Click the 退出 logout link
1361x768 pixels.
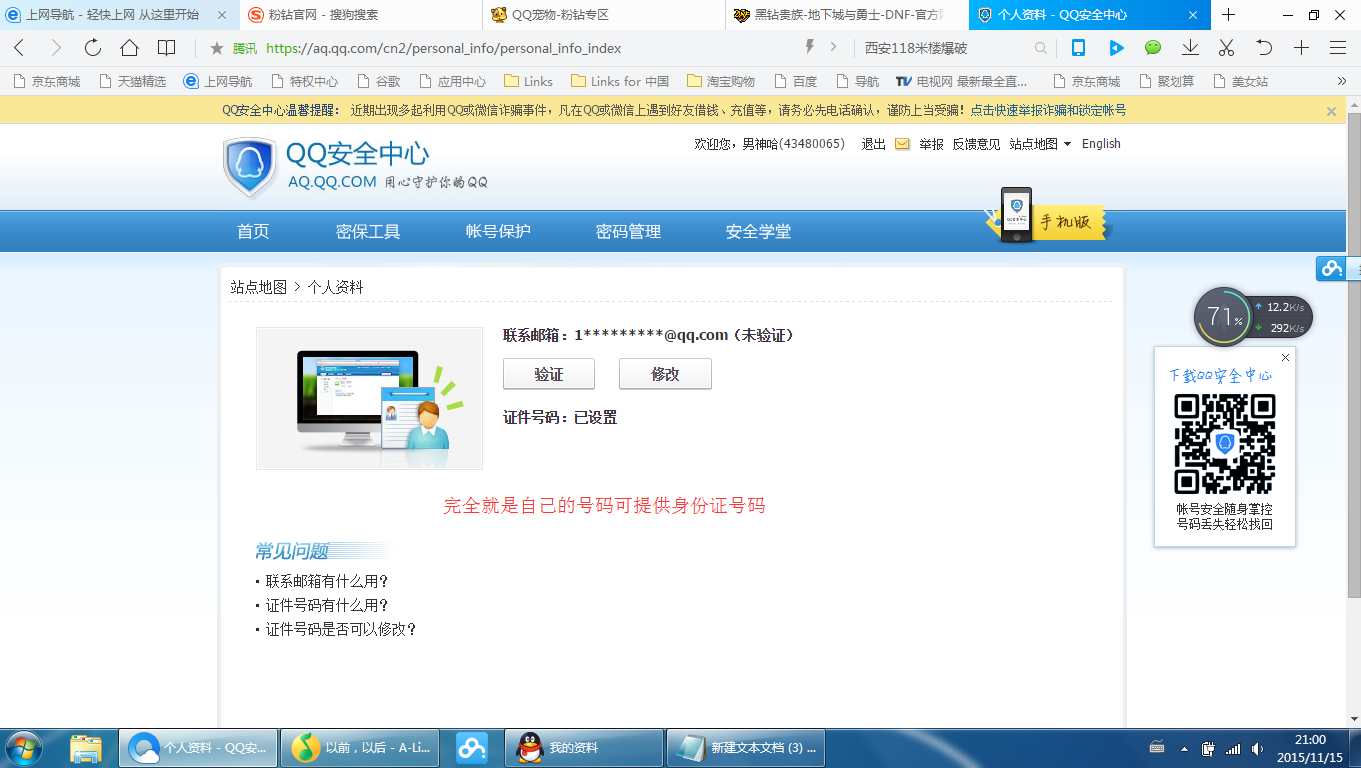(874, 144)
